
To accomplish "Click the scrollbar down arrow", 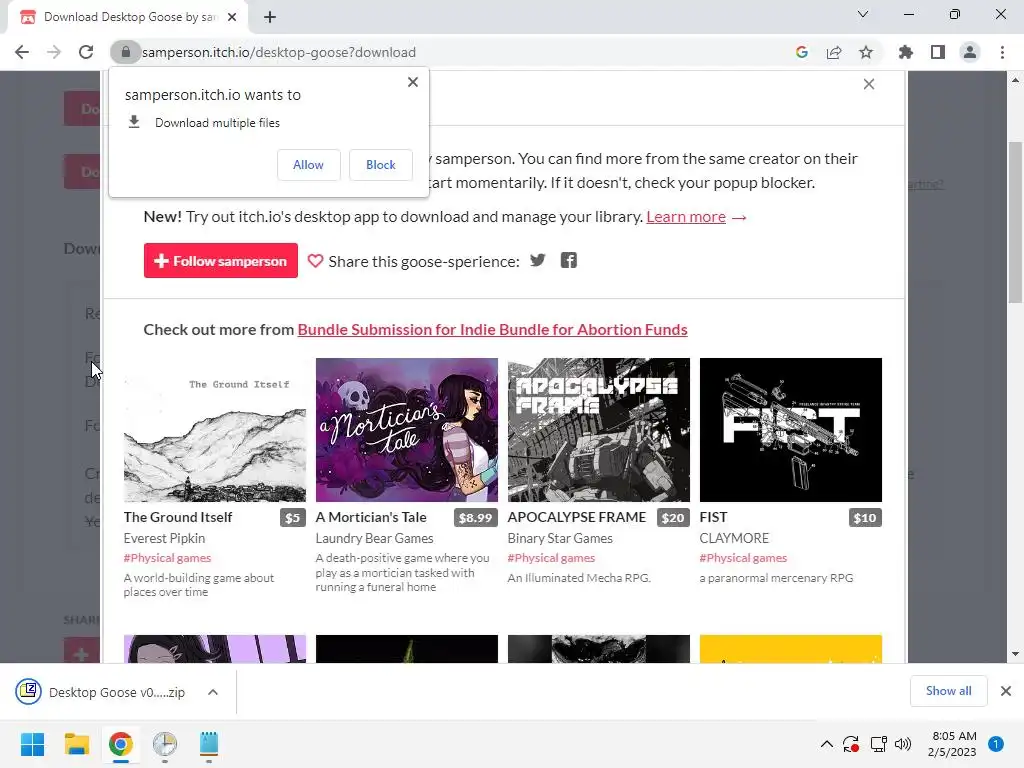I will point(1015,654).
